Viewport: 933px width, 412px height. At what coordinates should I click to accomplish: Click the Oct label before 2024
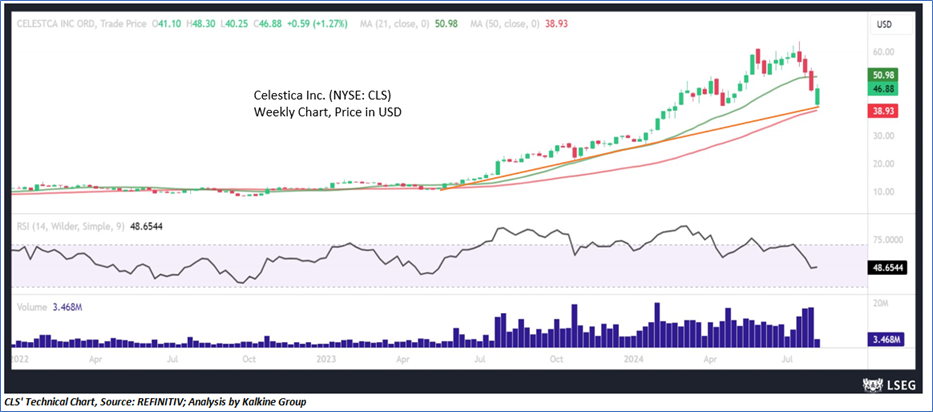556,360
